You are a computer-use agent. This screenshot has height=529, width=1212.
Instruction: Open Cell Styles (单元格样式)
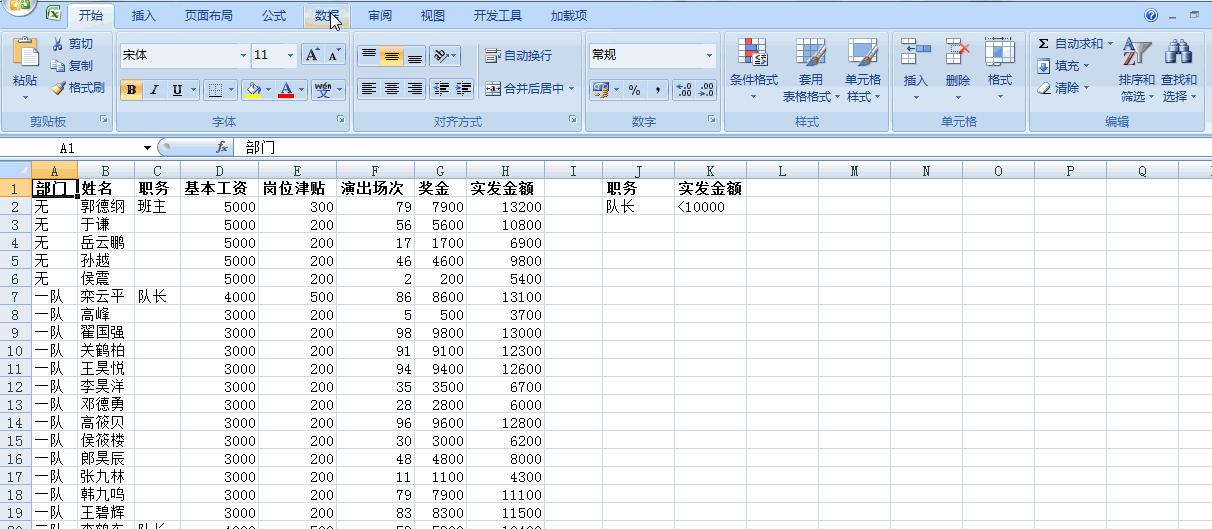(863, 70)
